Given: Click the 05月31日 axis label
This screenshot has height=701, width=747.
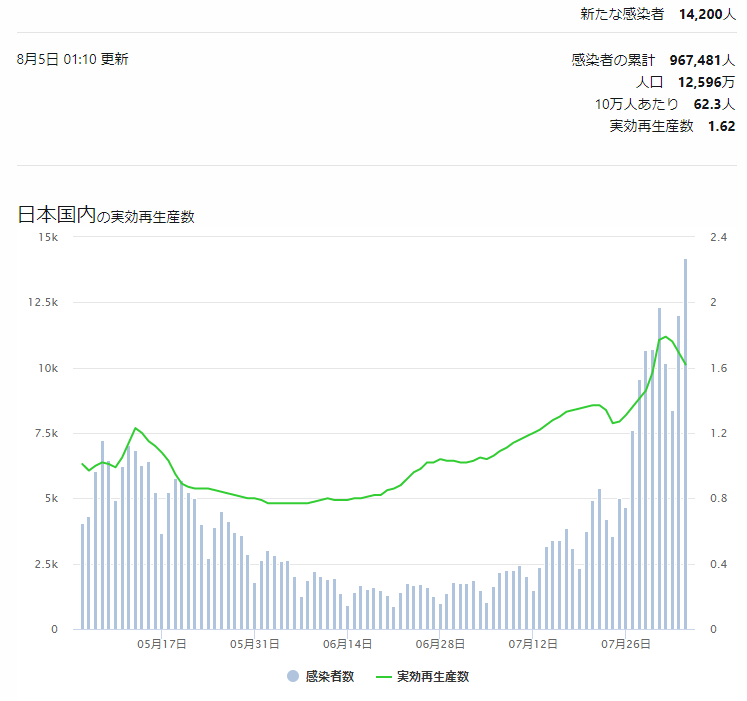Looking at the screenshot, I should (254, 644).
